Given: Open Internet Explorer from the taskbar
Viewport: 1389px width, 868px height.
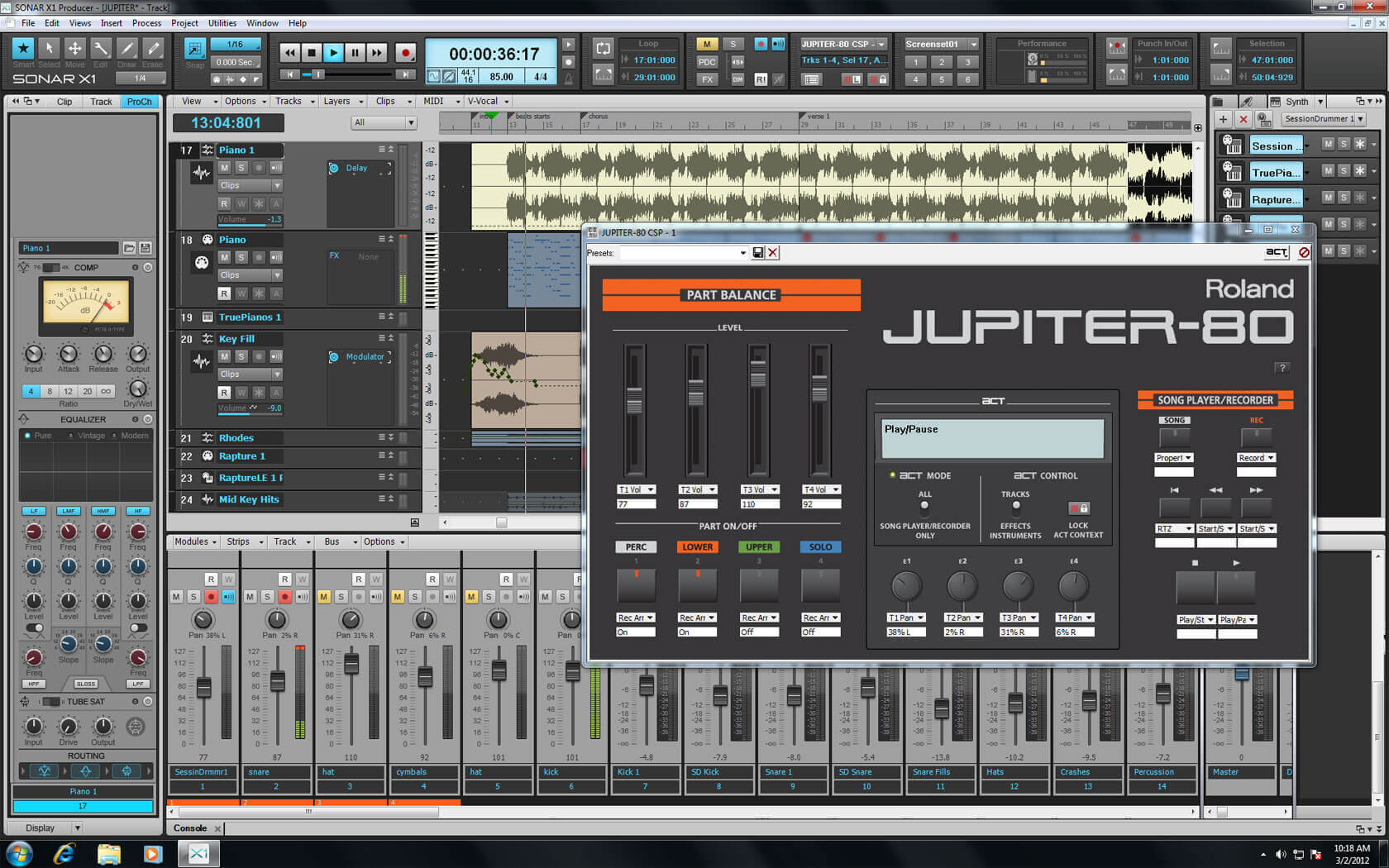Looking at the screenshot, I should pyautogui.click(x=64, y=853).
